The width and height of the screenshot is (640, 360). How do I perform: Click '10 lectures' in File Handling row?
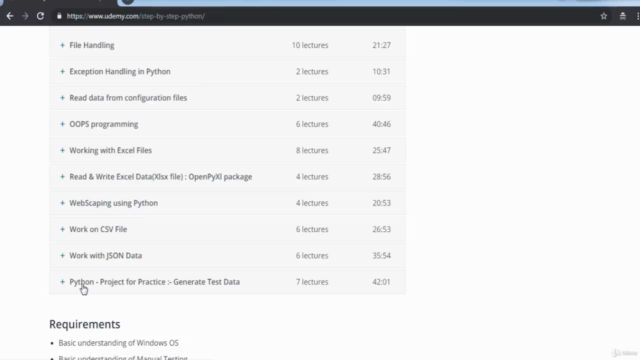(310, 45)
